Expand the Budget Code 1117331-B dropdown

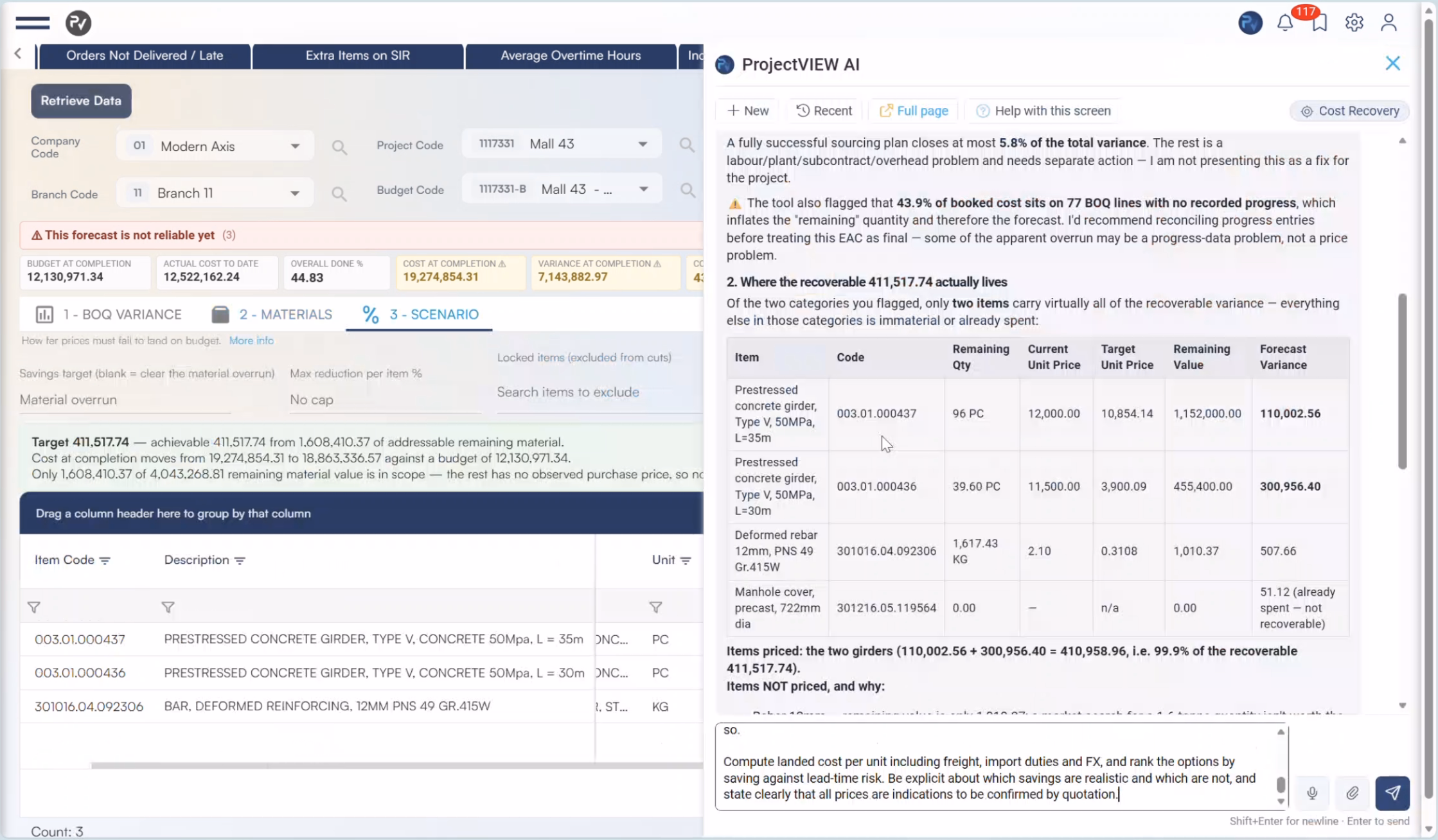point(643,189)
